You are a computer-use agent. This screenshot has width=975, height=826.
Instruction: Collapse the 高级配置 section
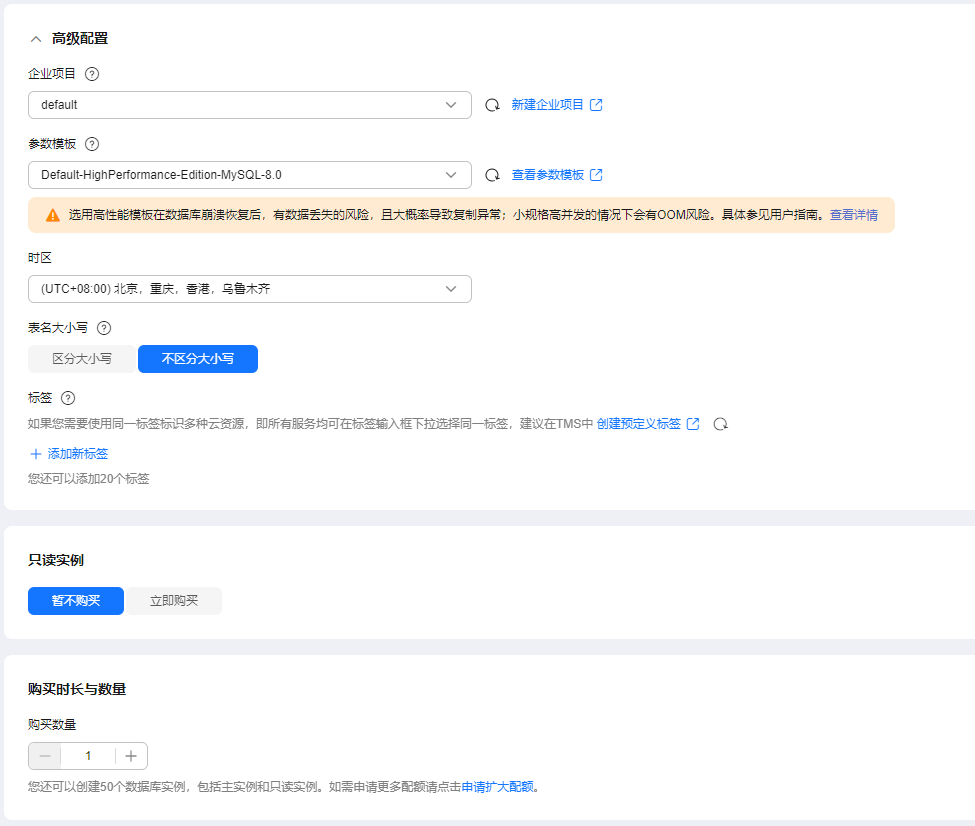coord(36,39)
